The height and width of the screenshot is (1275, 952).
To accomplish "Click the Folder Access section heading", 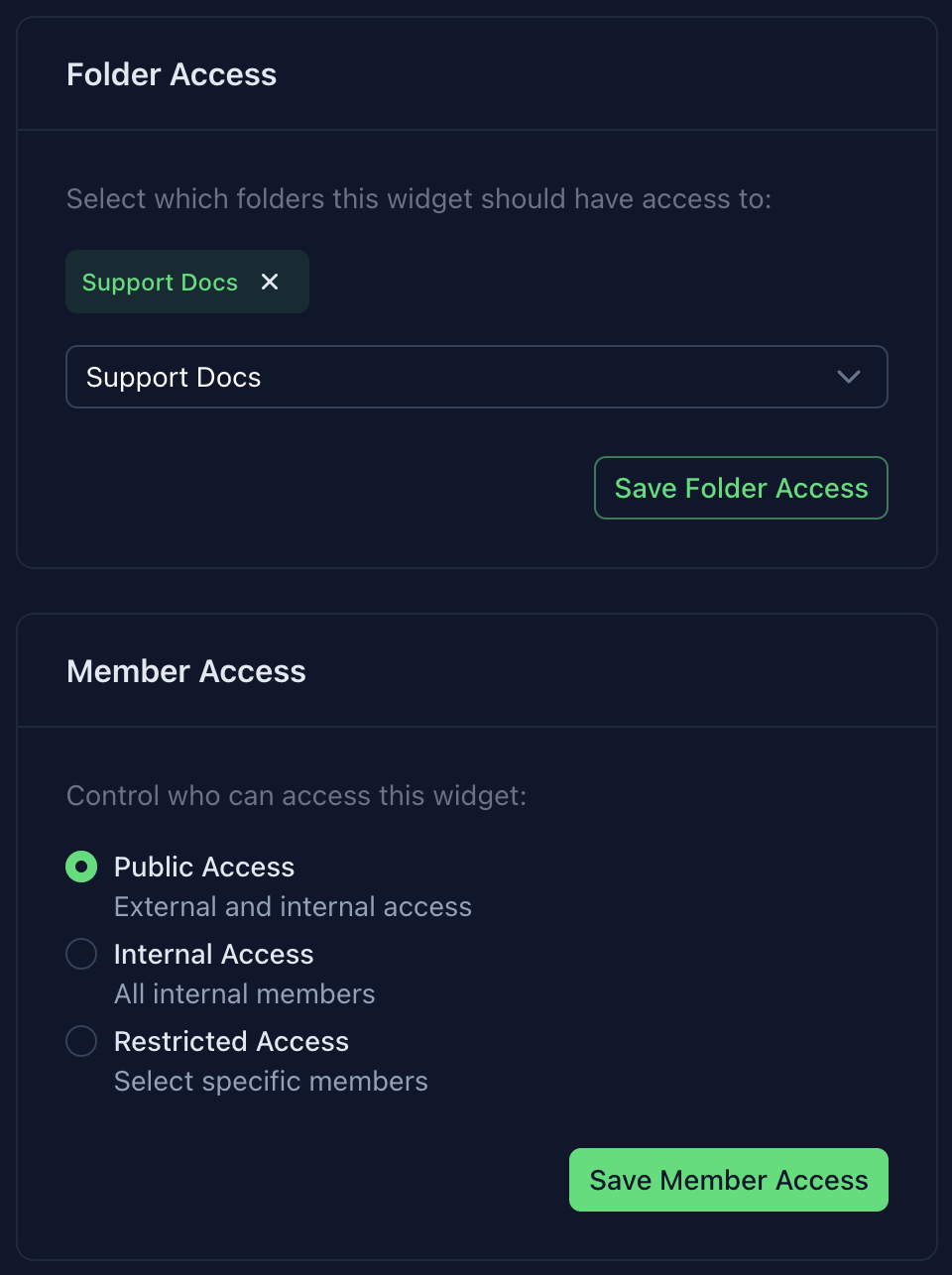I will point(172,74).
